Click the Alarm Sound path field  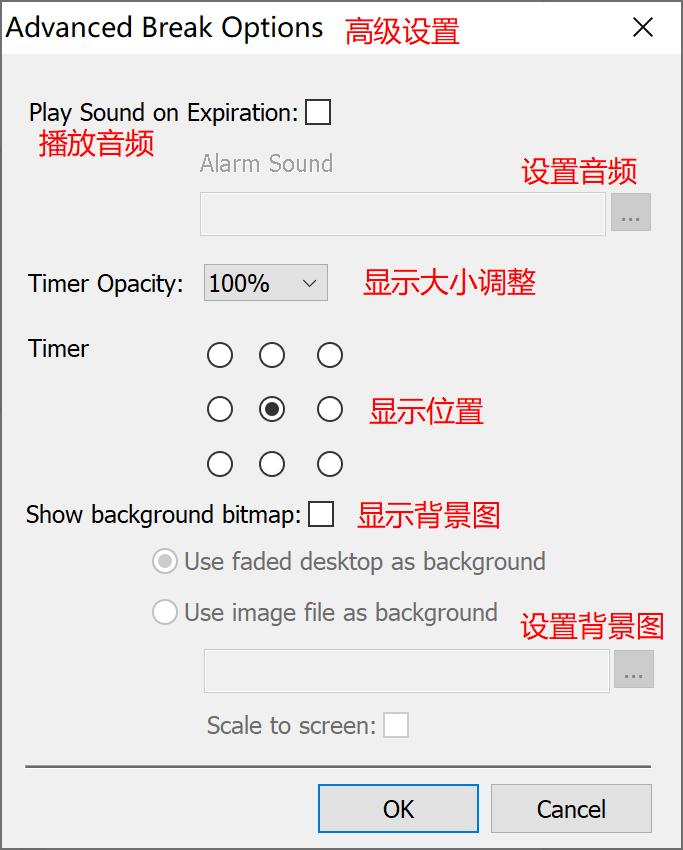400,212
